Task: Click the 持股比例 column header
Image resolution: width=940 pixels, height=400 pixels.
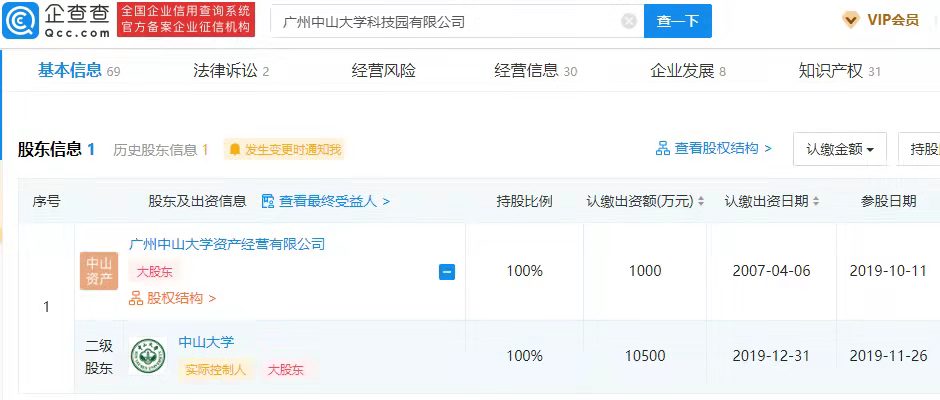Action: click(x=525, y=201)
